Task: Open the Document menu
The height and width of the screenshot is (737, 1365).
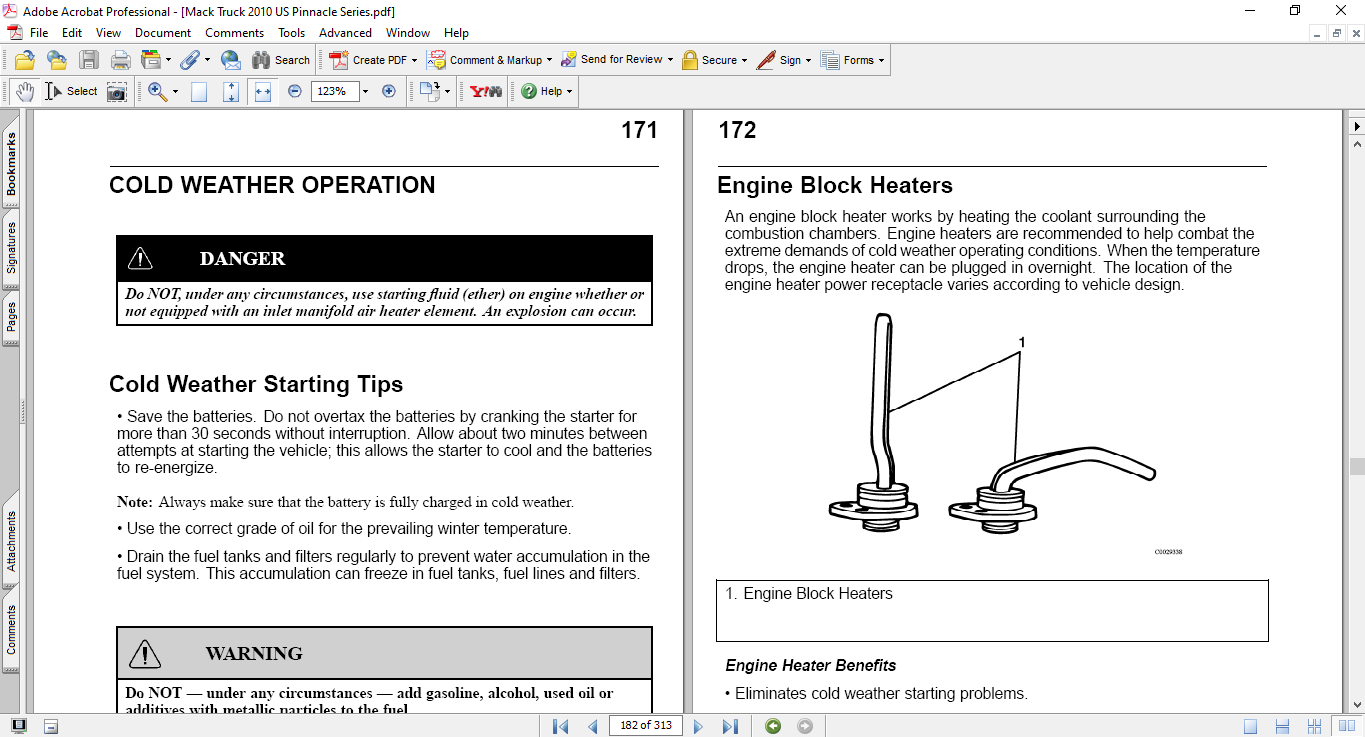Action: [x=163, y=33]
